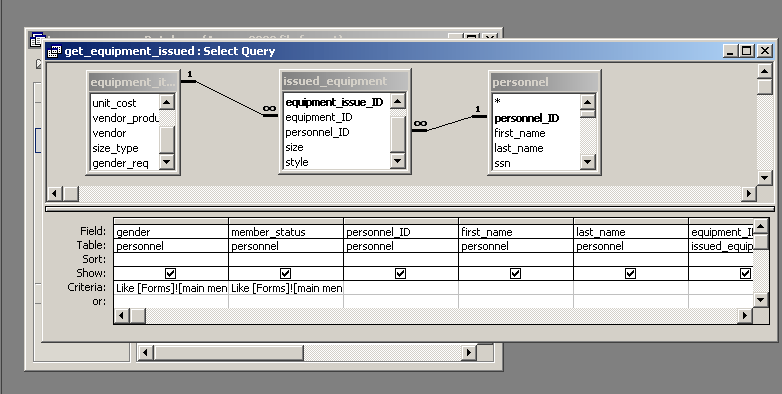Click member_status column Criteria cell
The image size is (782, 394).
point(286,287)
